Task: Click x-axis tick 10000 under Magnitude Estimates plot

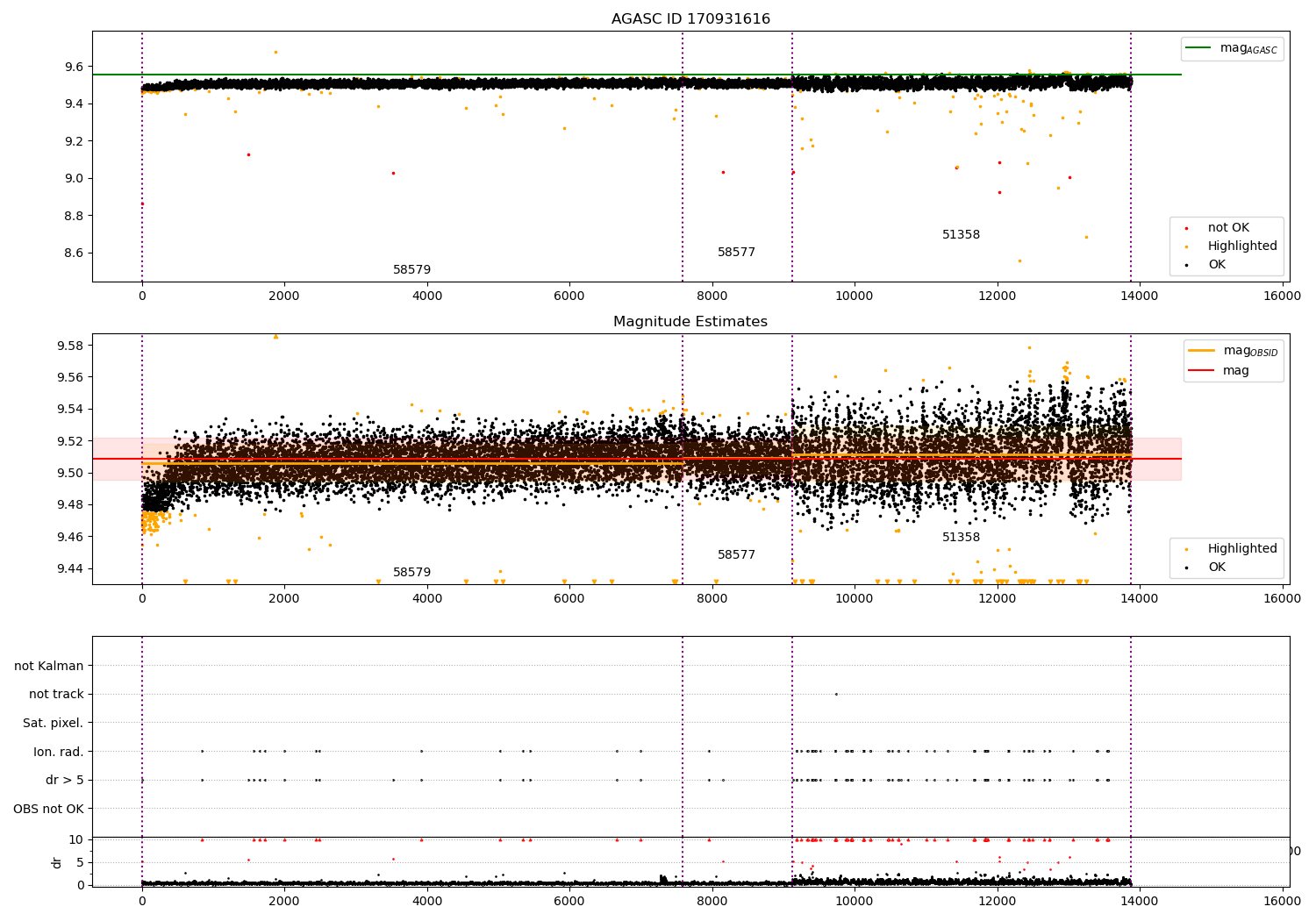Action: 855,598
